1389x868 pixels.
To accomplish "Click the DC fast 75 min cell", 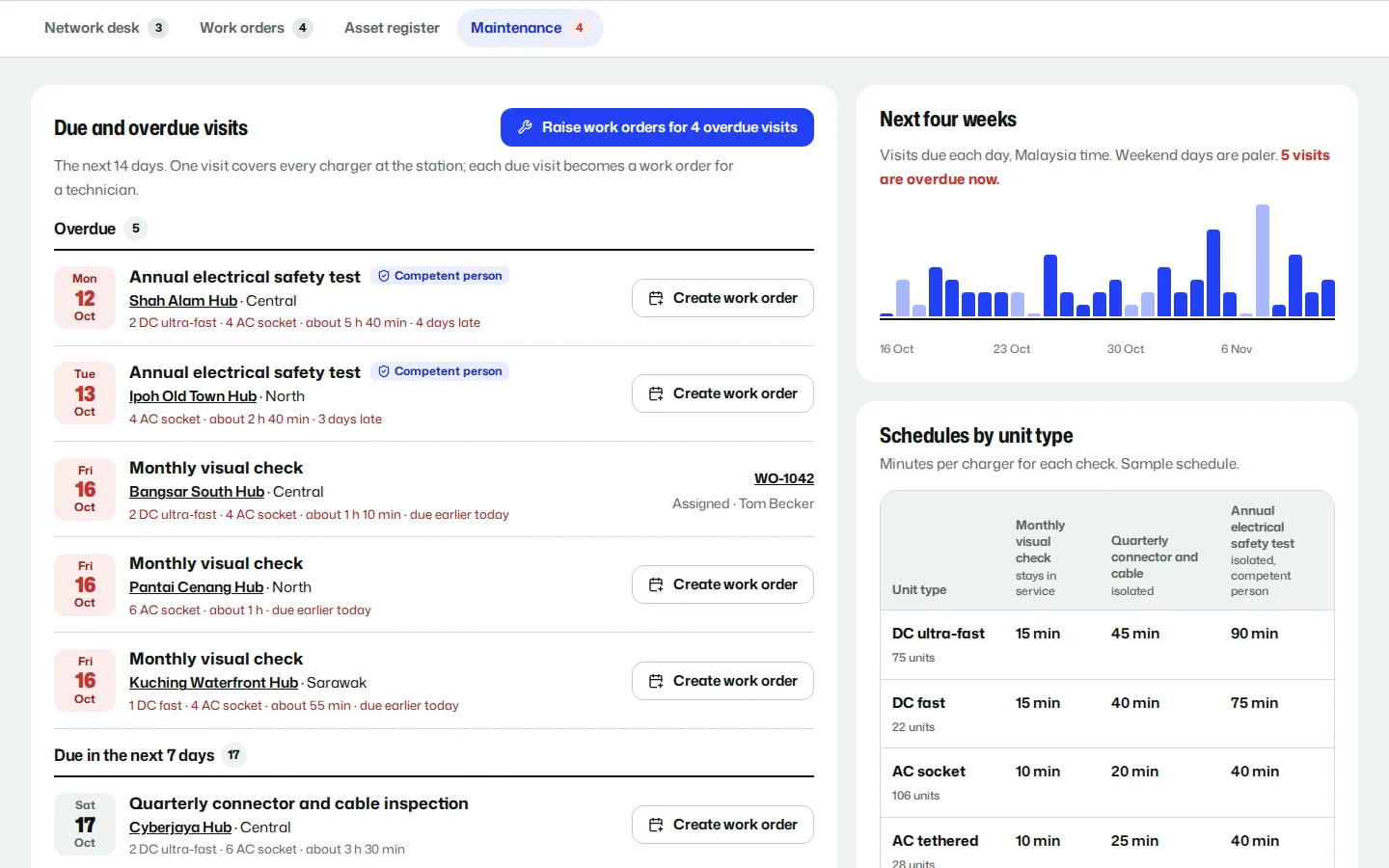I will [x=1254, y=703].
